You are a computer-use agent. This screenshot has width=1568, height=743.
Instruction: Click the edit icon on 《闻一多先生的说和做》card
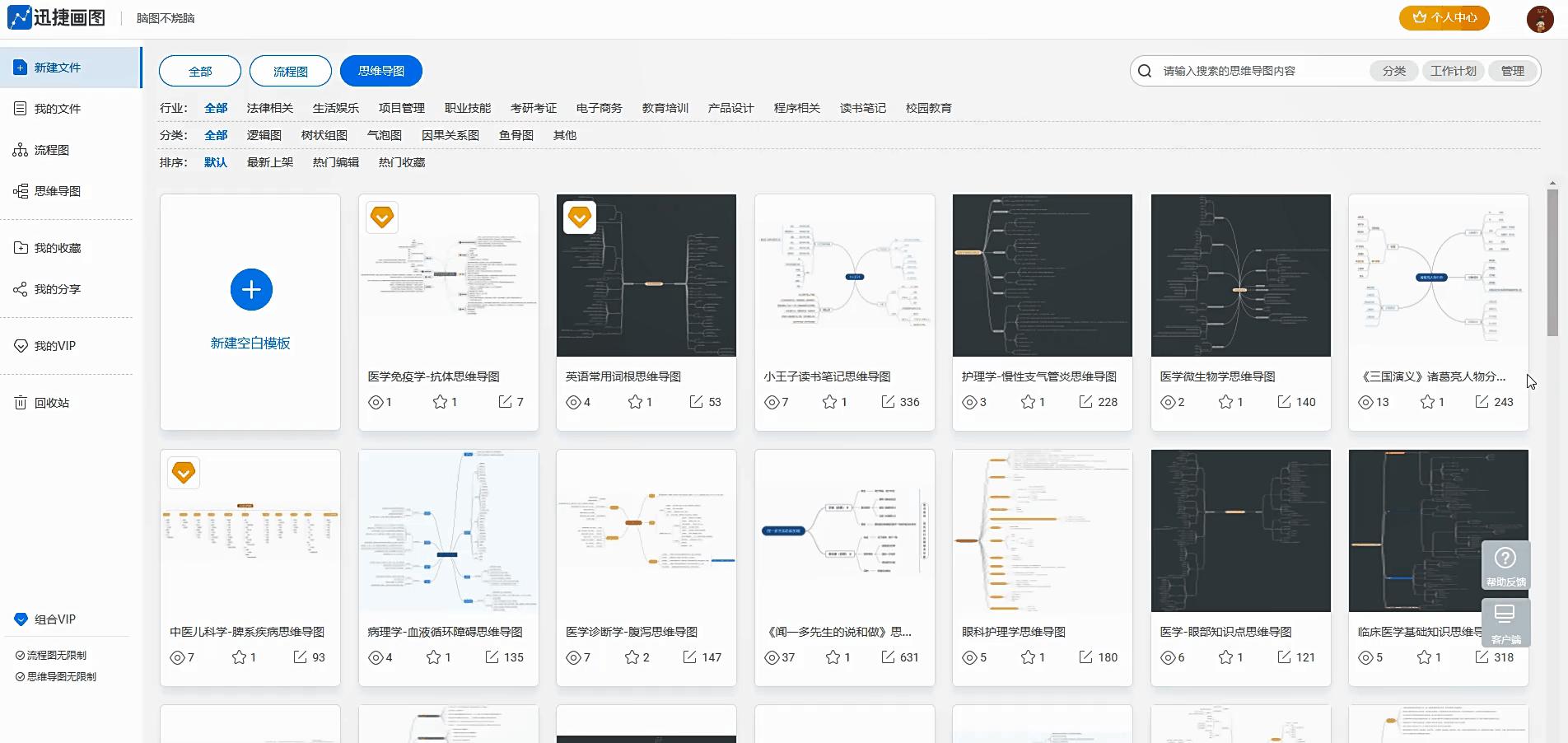pyautogui.click(x=889, y=657)
